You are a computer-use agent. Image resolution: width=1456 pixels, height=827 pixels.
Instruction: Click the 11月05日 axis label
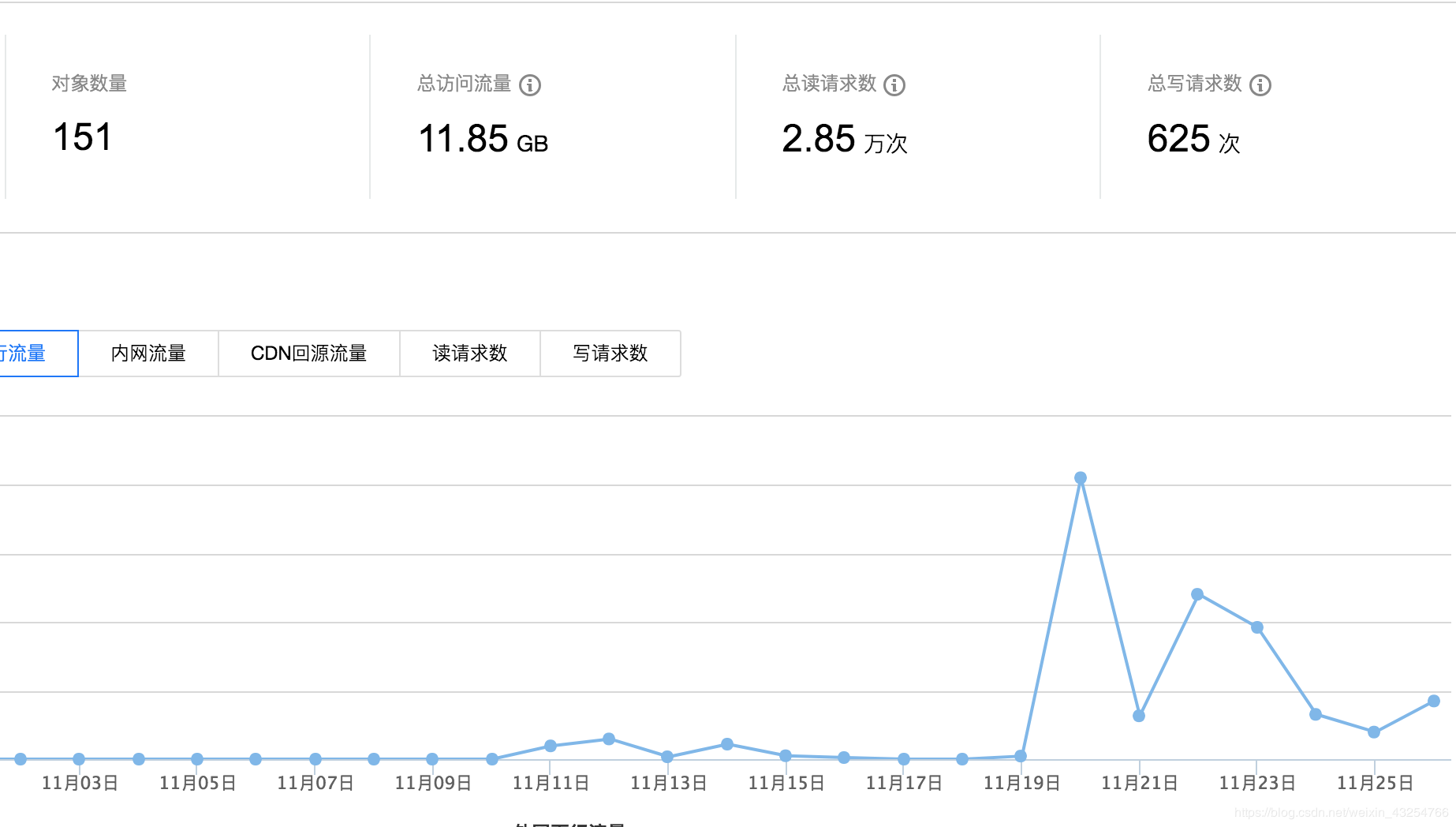(198, 783)
